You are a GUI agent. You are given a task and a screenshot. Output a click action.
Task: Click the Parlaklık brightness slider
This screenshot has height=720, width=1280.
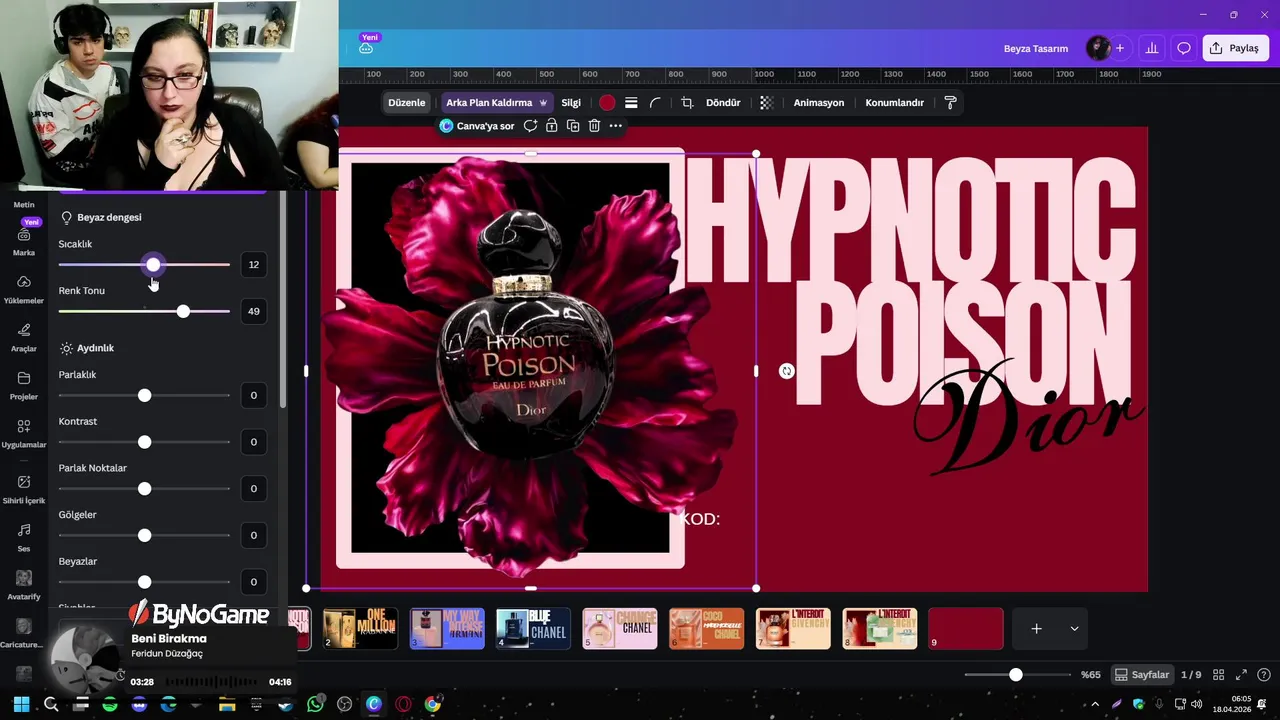[x=144, y=396]
